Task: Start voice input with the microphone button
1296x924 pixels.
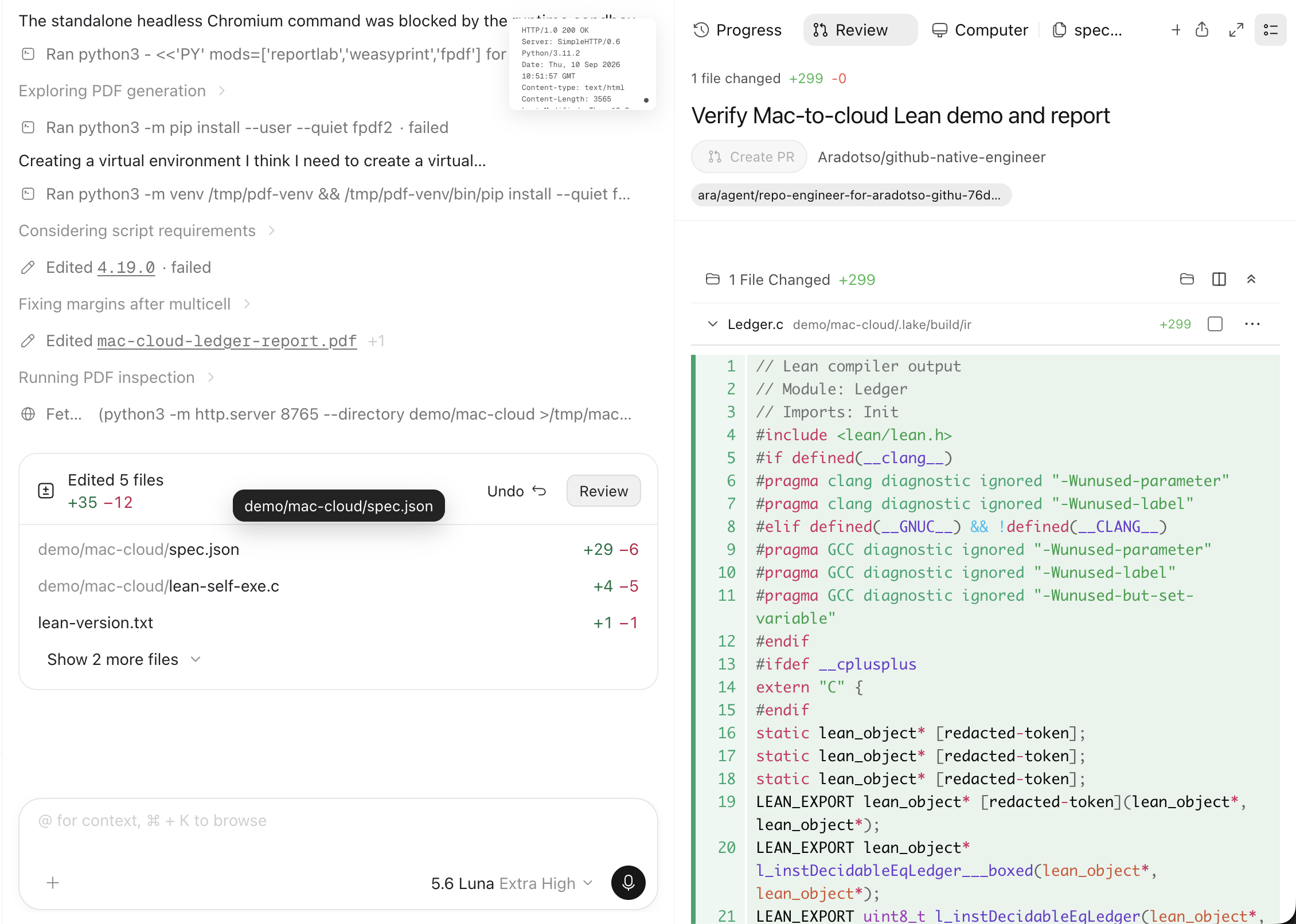Action: coord(628,883)
